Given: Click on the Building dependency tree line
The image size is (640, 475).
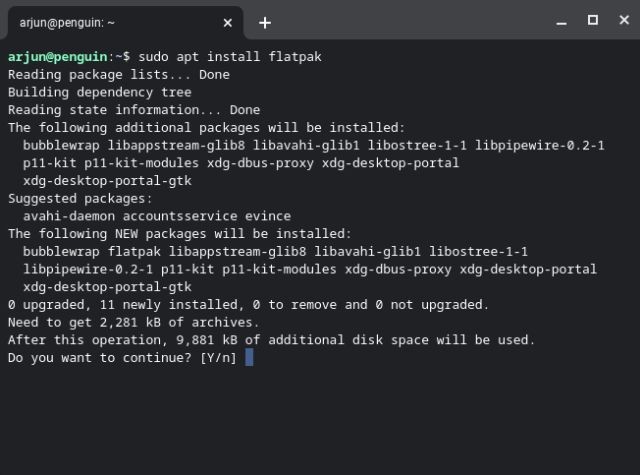Looking at the screenshot, I should [100, 92].
